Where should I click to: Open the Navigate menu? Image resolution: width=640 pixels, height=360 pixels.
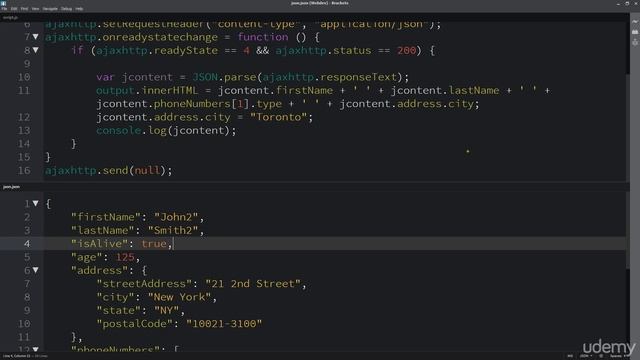click(50, 9)
